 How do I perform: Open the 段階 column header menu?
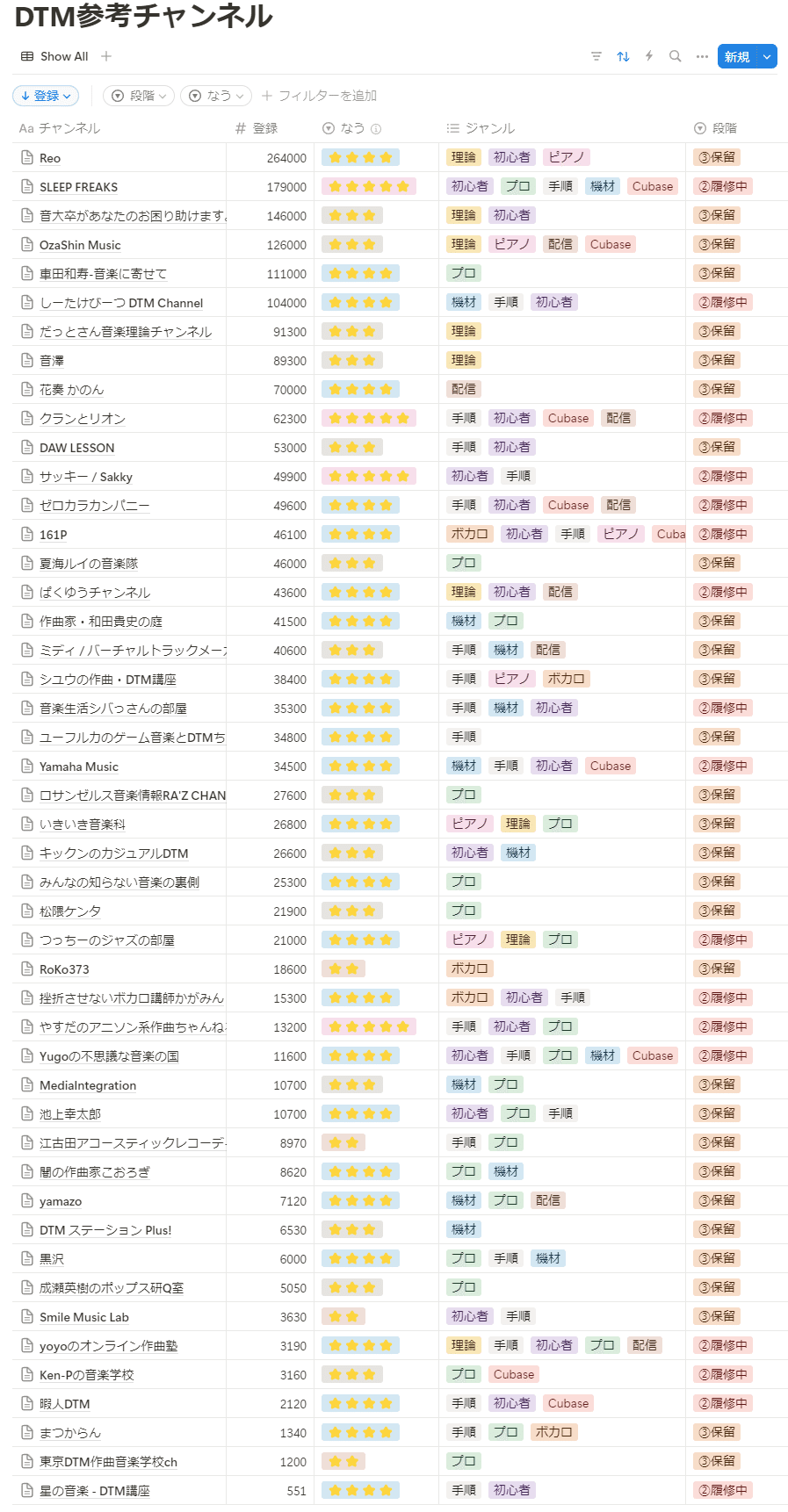click(715, 128)
